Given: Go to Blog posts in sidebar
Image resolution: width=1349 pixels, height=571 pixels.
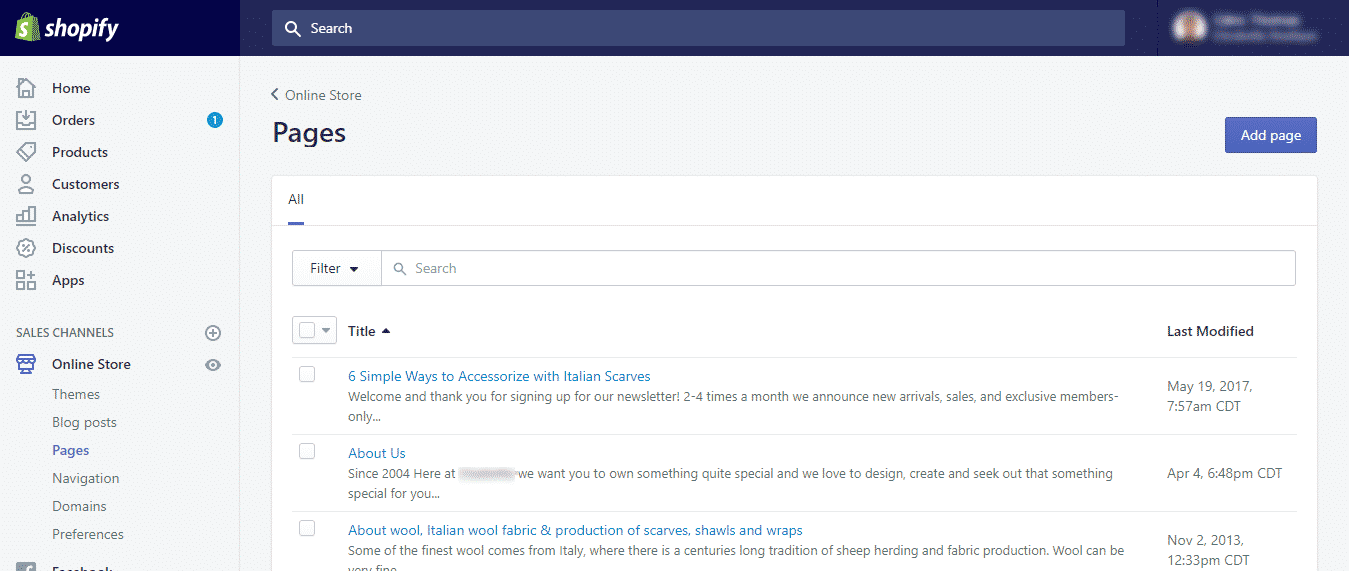Looking at the screenshot, I should [84, 422].
